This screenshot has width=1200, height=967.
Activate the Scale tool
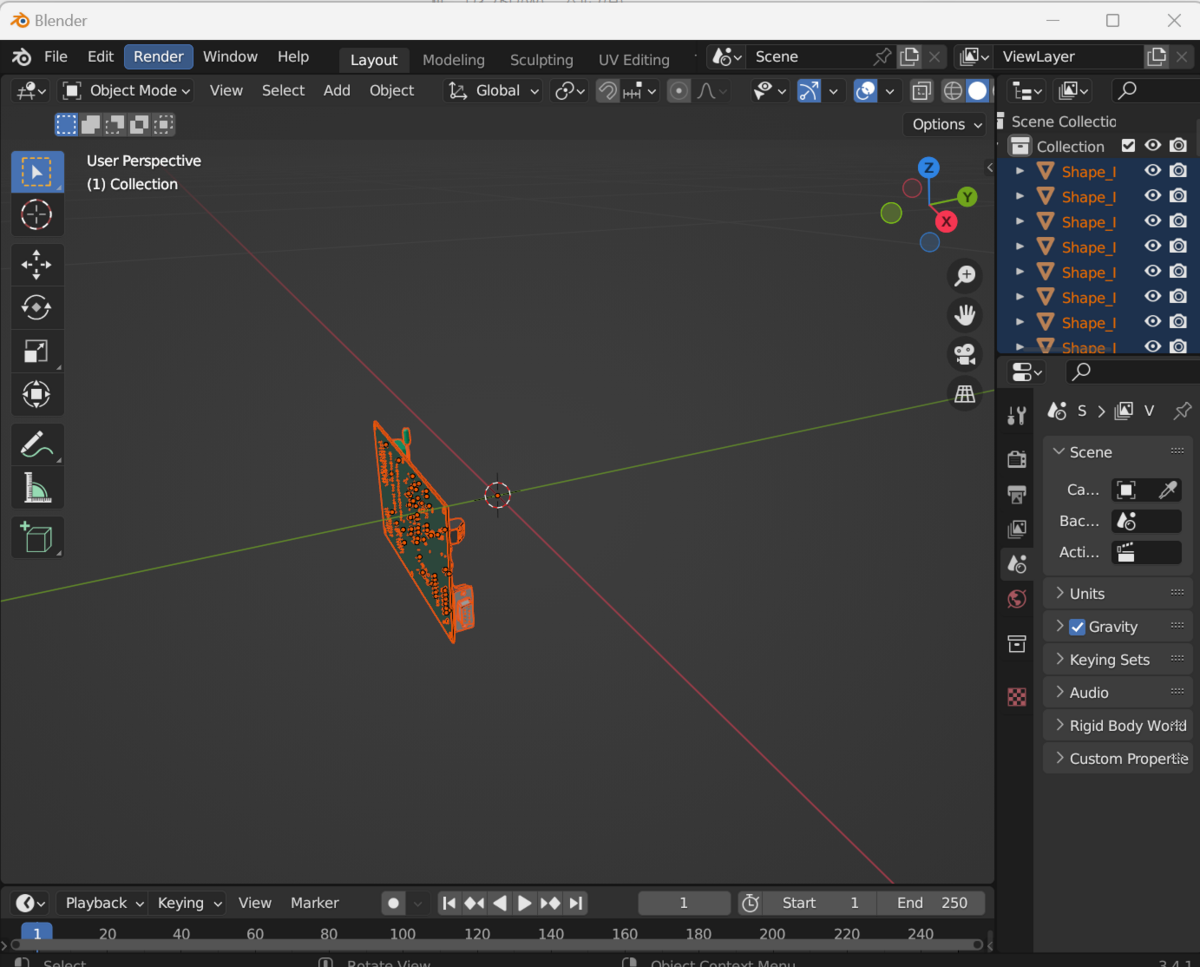(37, 351)
